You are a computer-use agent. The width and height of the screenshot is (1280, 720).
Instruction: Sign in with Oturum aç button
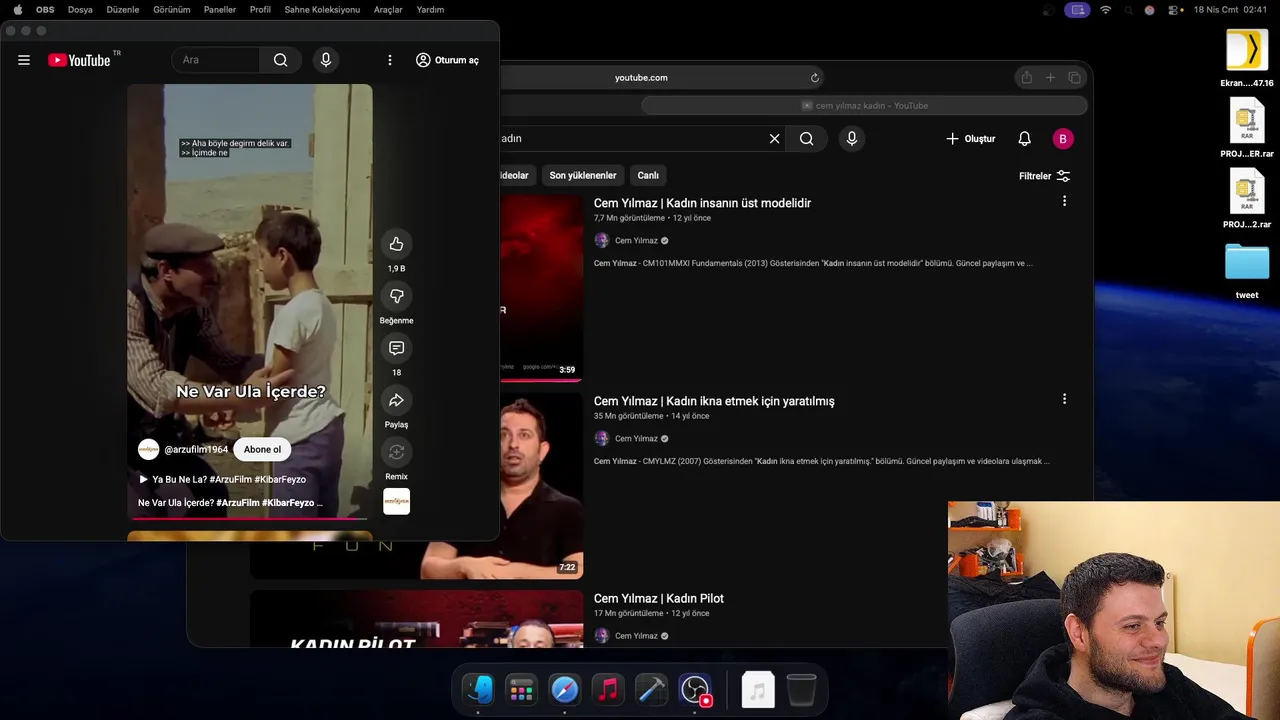[x=447, y=60]
